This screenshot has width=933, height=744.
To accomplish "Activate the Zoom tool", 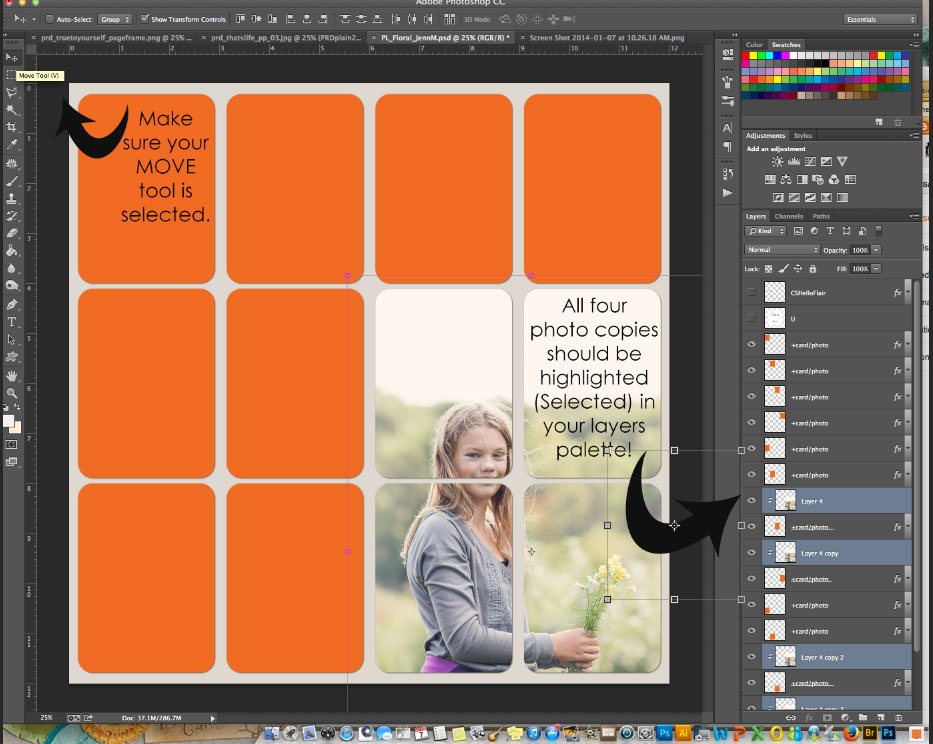I will coord(12,394).
